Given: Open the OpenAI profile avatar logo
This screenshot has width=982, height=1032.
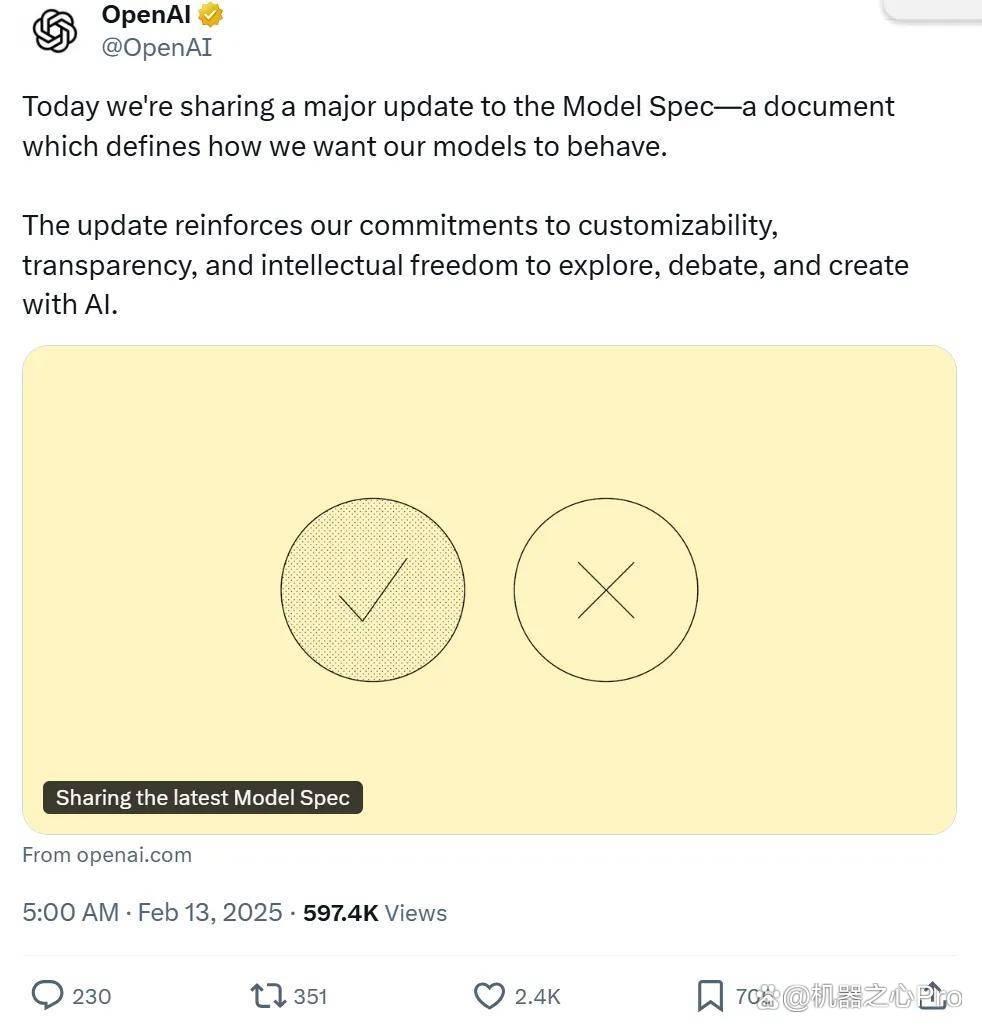Looking at the screenshot, I should click(x=55, y=31).
